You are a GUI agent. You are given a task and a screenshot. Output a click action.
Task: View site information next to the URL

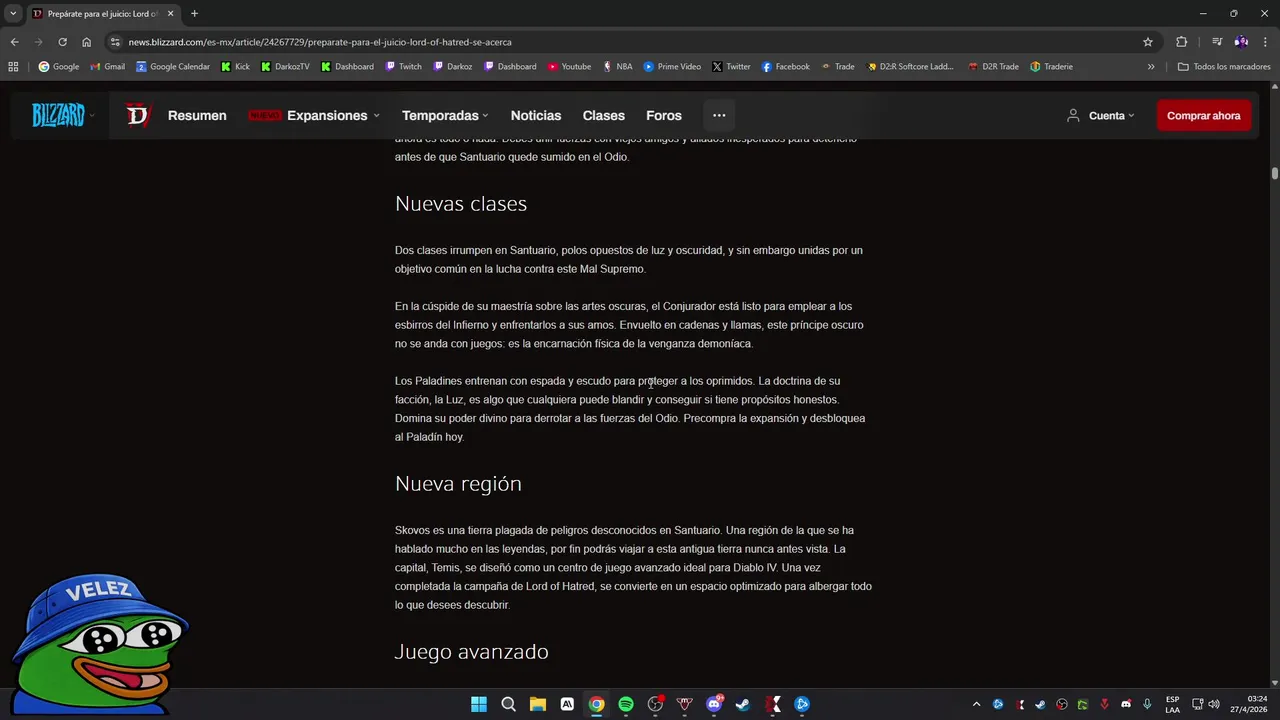coord(115,42)
